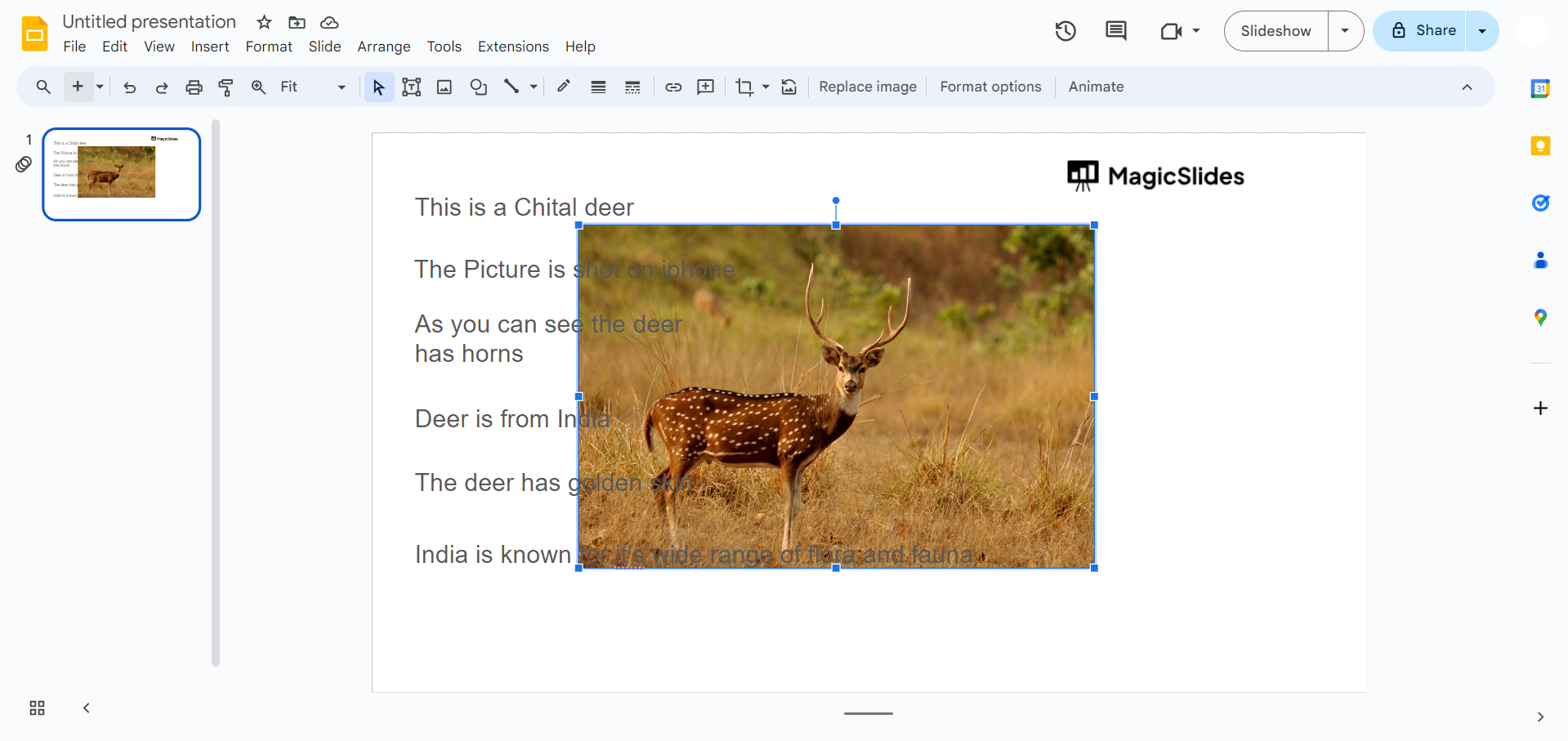Click the Paint format icon

coord(226,87)
